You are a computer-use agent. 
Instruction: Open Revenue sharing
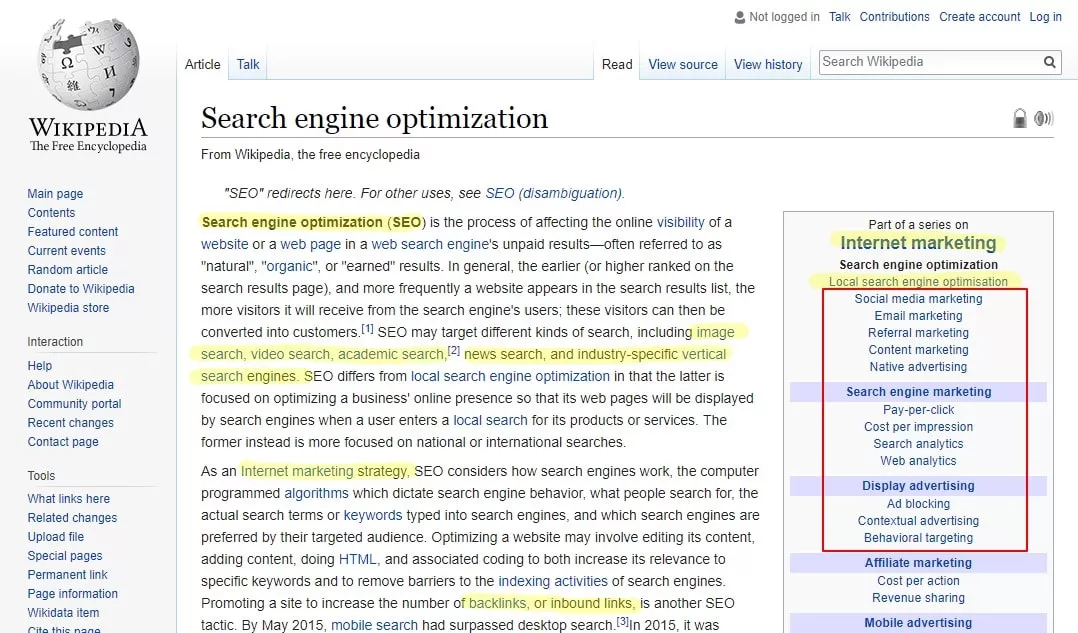(918, 598)
